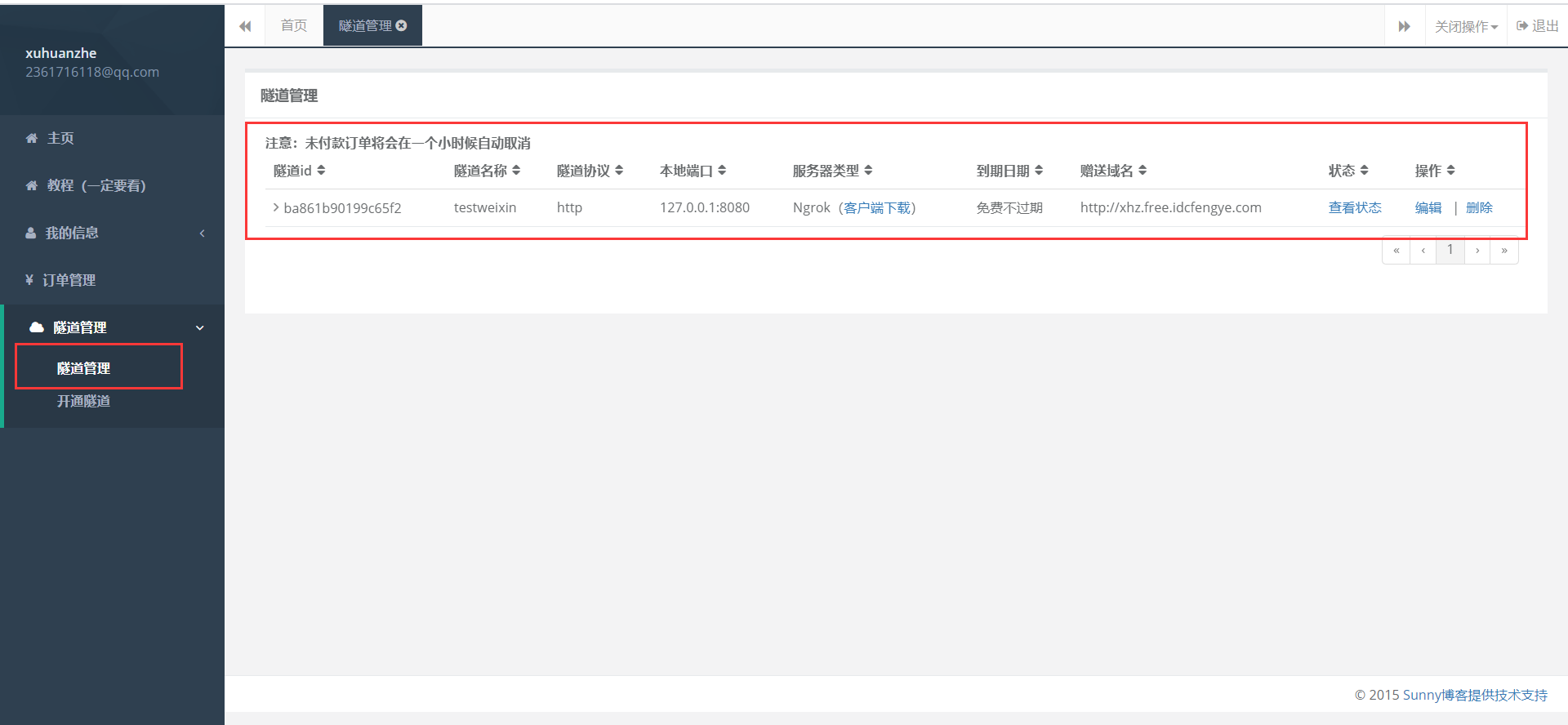This screenshot has height=725, width=1568.
Task: Click the 退出 logout link
Action: pos(1538,26)
